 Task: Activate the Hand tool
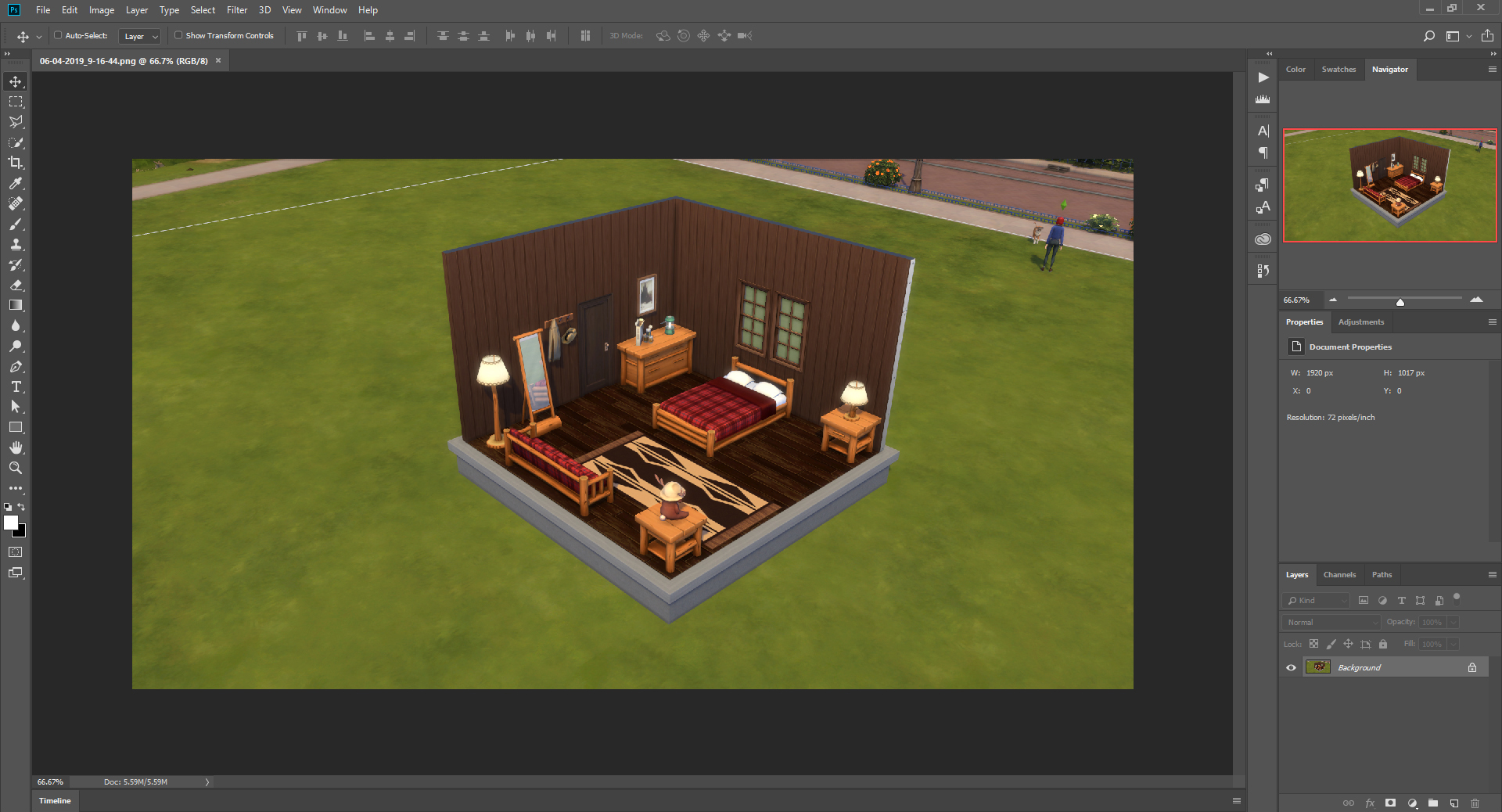click(x=16, y=447)
